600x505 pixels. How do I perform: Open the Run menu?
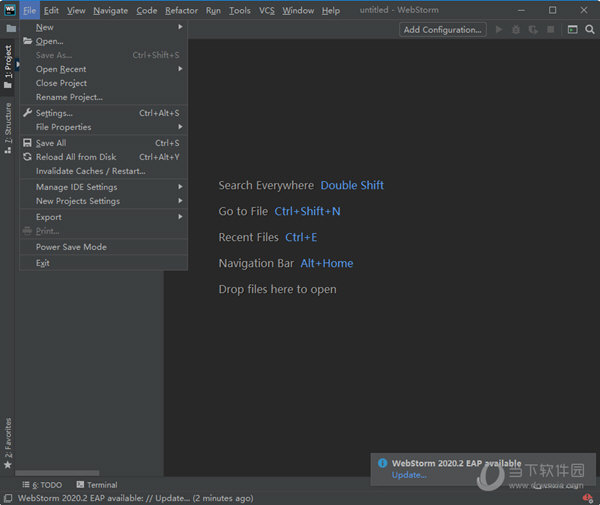(213, 10)
